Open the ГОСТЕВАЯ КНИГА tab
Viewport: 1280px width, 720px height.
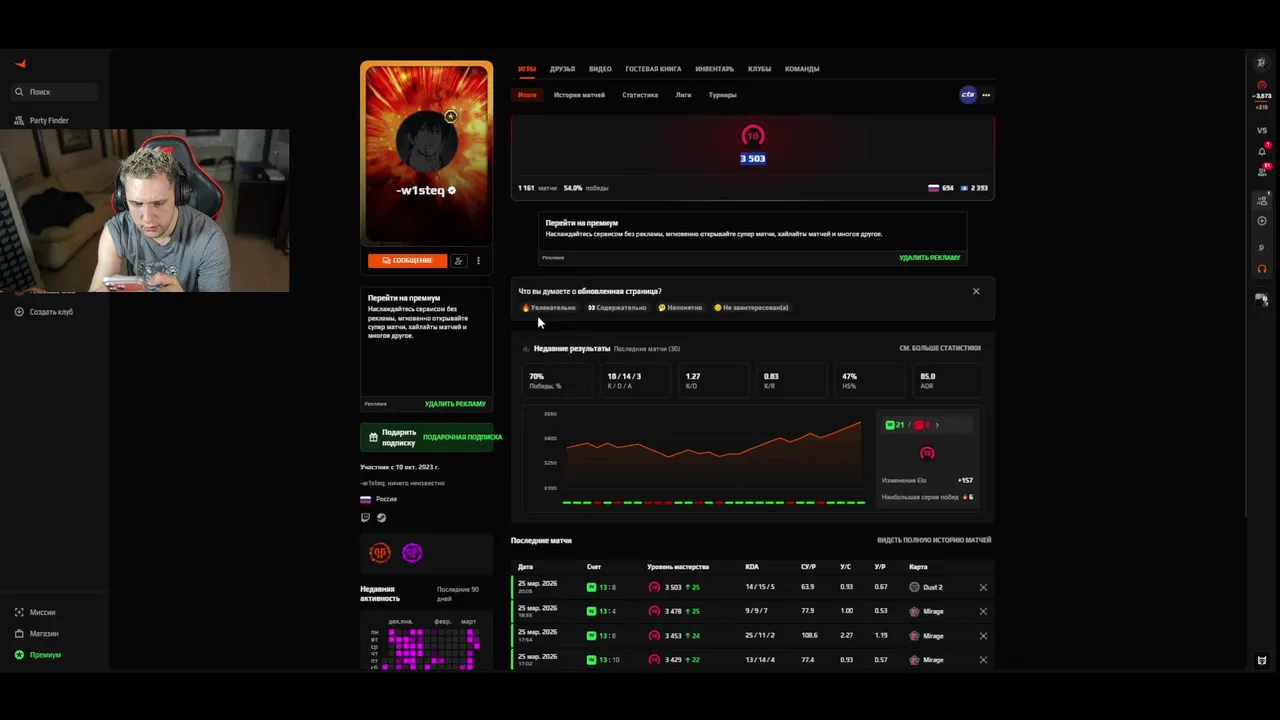653,69
